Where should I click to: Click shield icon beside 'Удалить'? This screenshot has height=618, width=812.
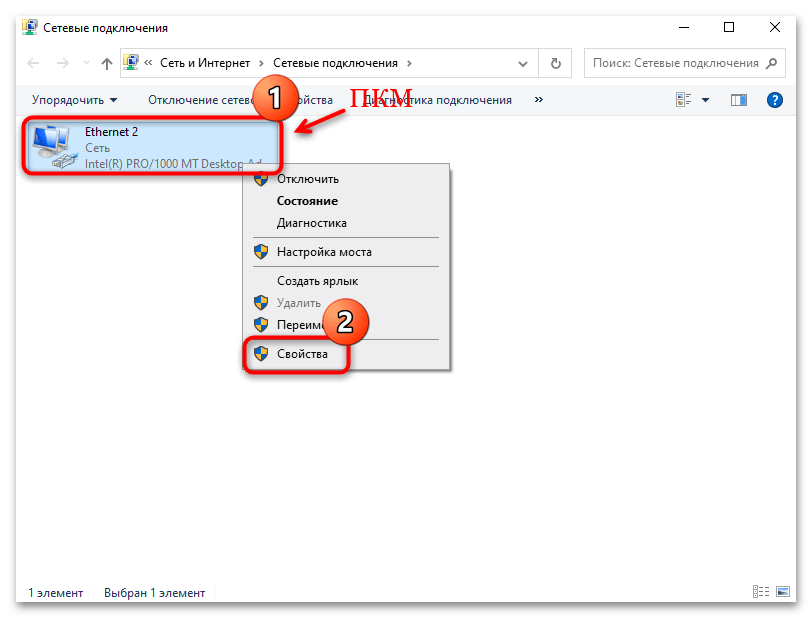(x=261, y=303)
